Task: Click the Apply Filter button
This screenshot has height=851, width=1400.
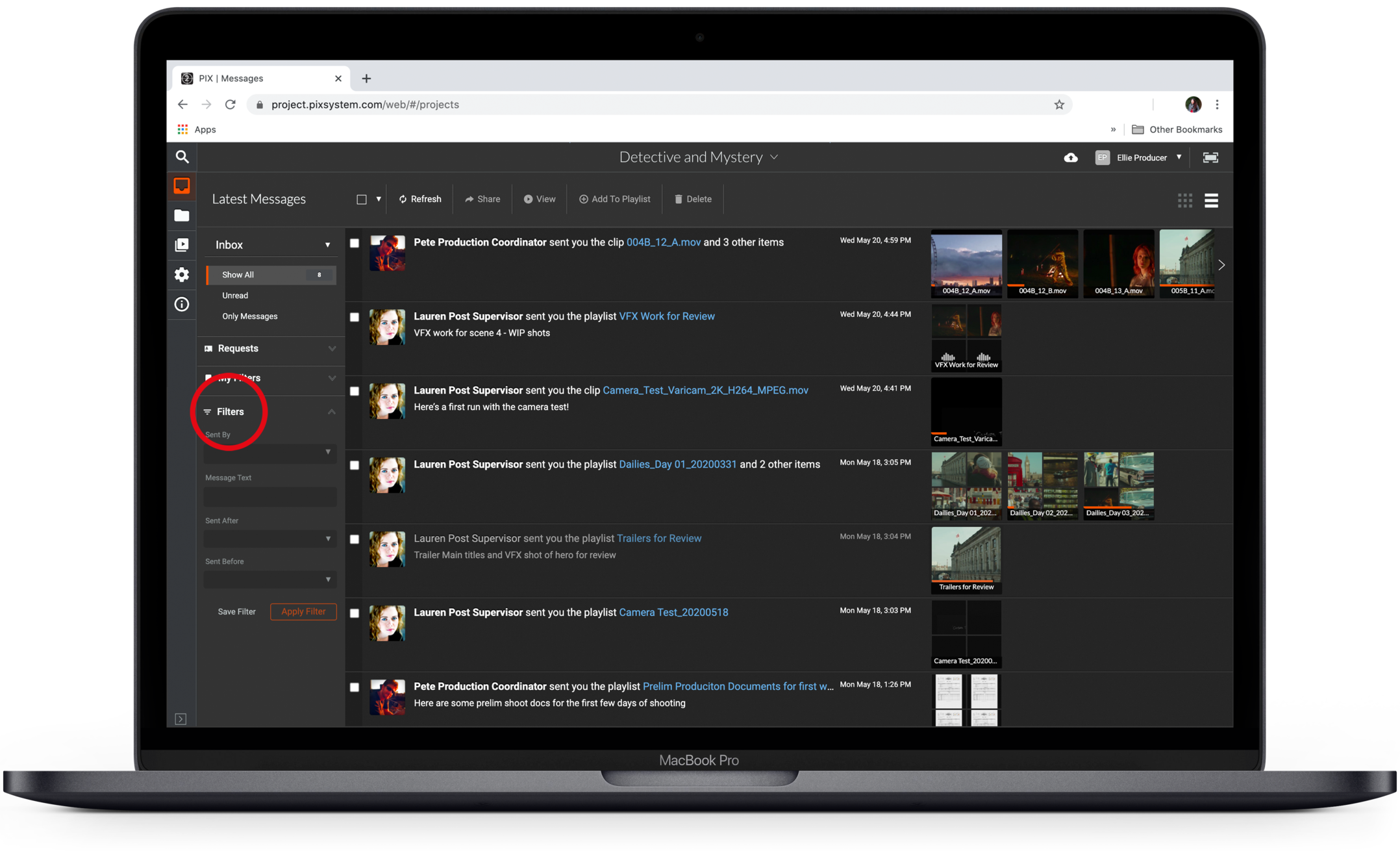Action: click(x=303, y=611)
